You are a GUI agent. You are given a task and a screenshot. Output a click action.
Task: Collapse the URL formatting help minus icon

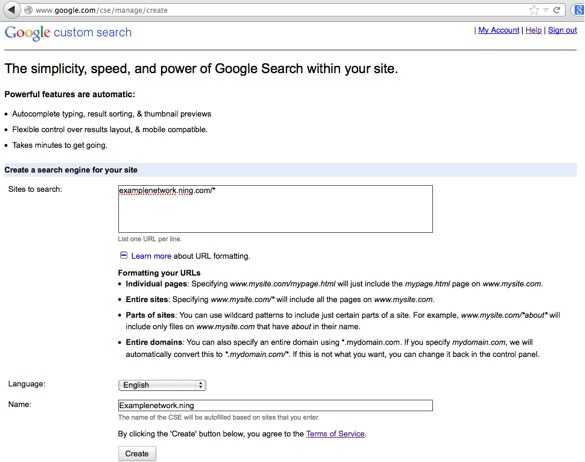click(x=123, y=255)
